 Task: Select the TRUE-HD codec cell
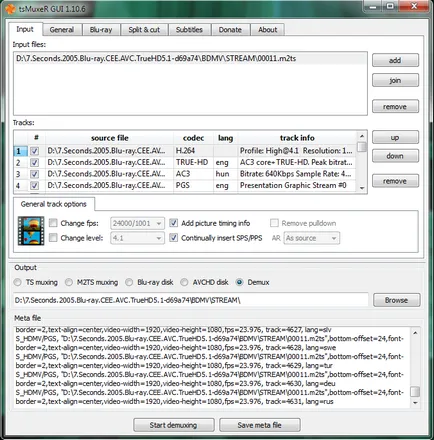193,163
